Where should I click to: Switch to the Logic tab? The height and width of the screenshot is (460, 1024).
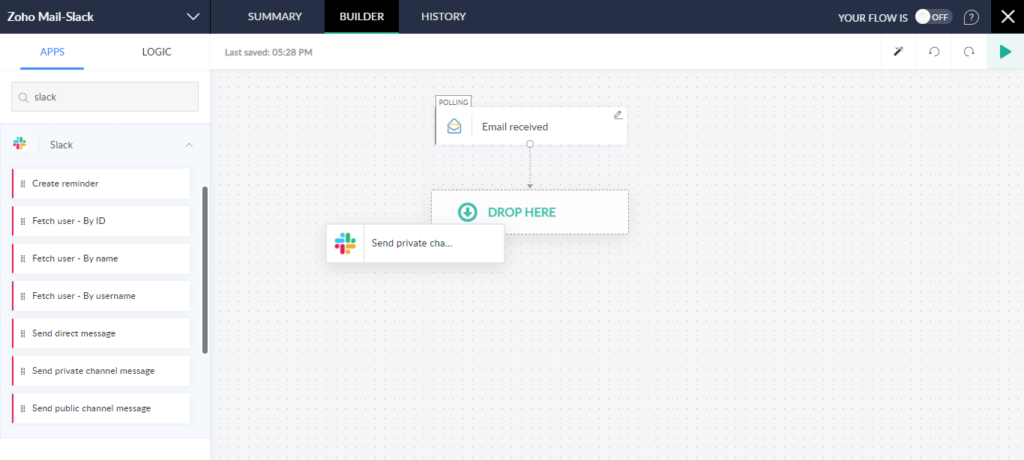point(157,52)
